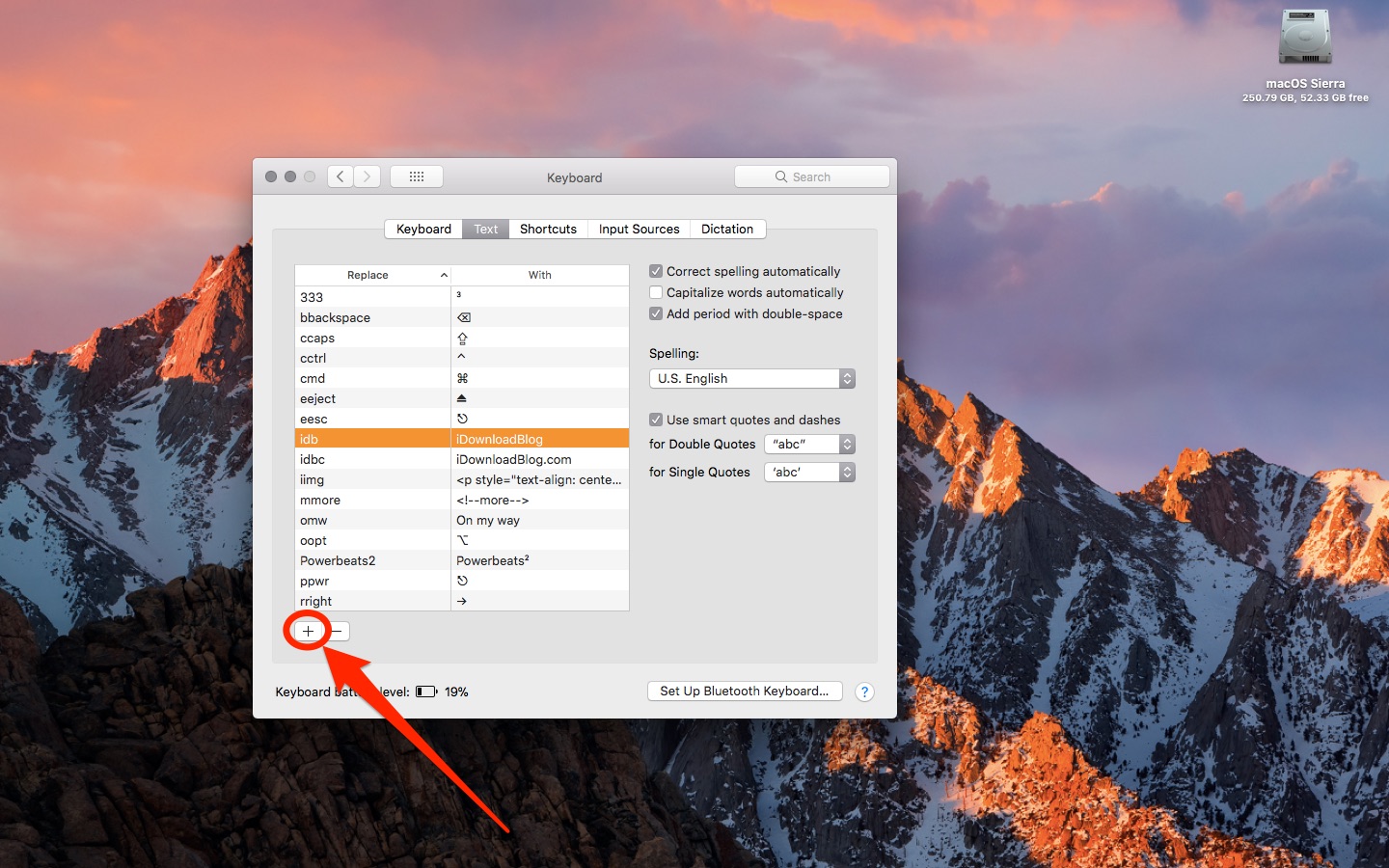Click the minus button to remove replacement
Image resolution: width=1389 pixels, height=868 pixels.
tap(338, 631)
